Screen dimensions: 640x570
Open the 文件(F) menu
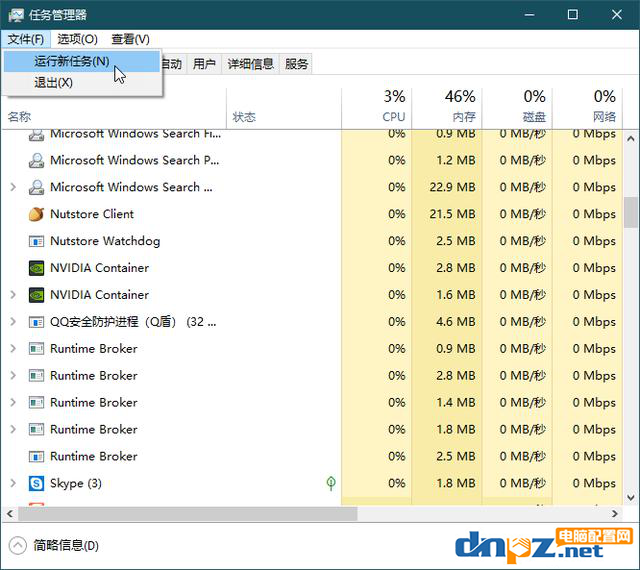(25, 39)
